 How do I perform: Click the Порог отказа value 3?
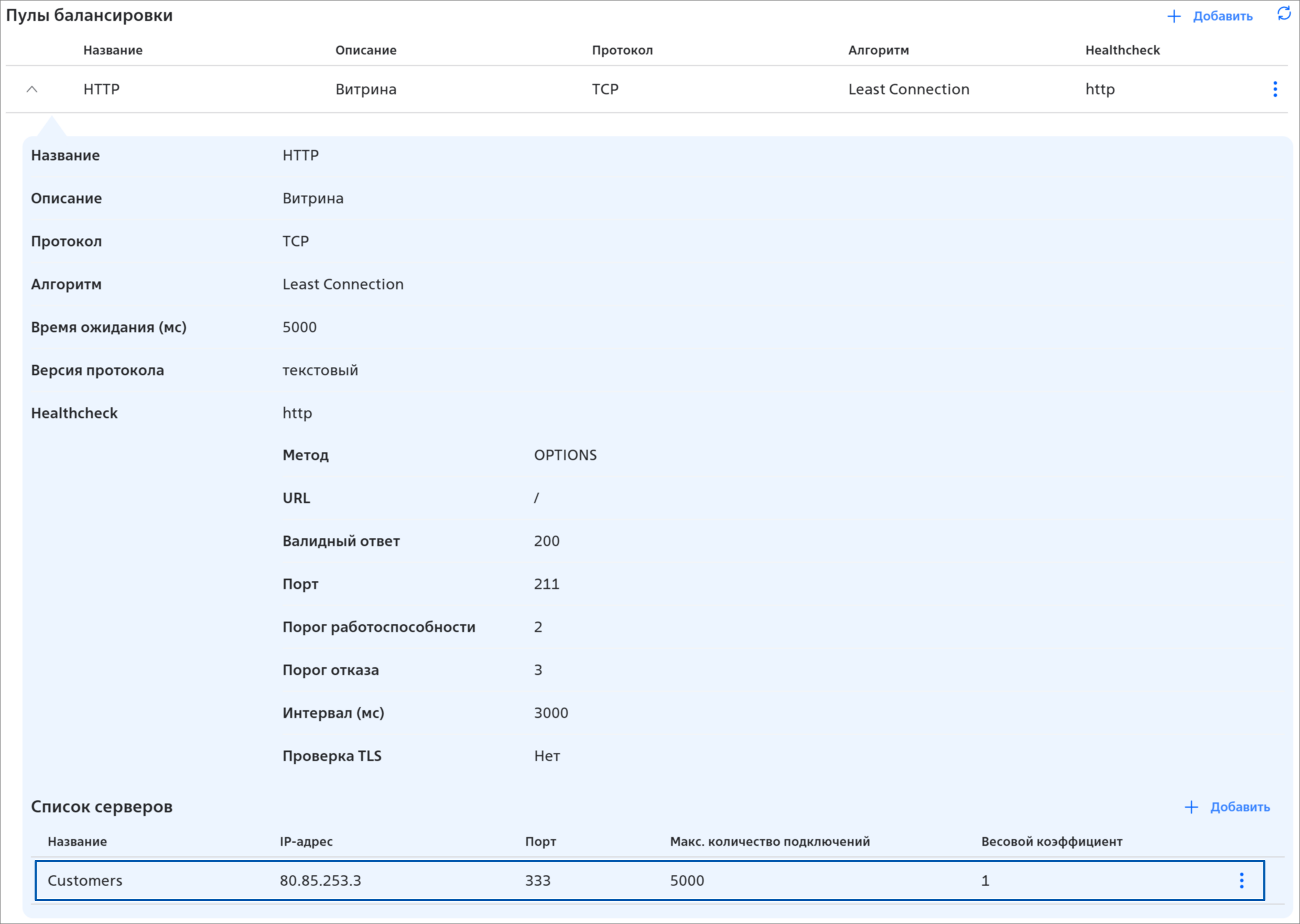(538, 670)
